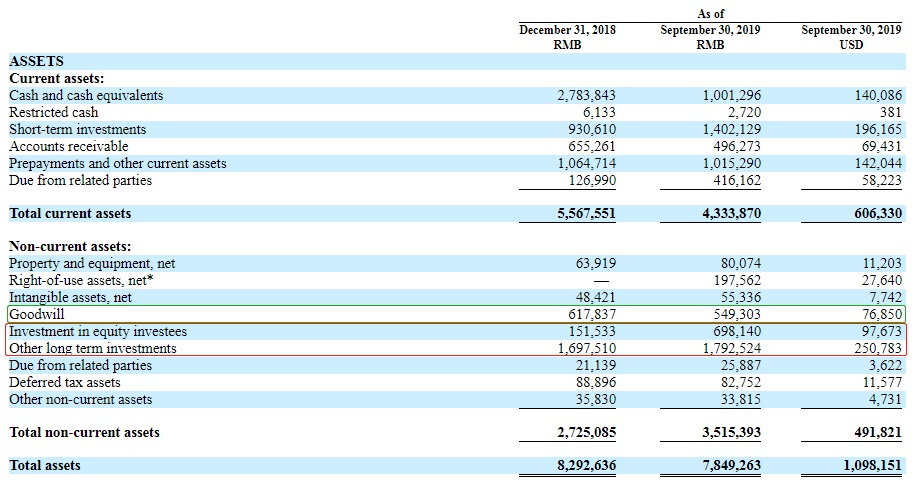Viewport: 916px width, 482px height.
Task: Select the Deferred tax assets row label
Action: (66, 382)
